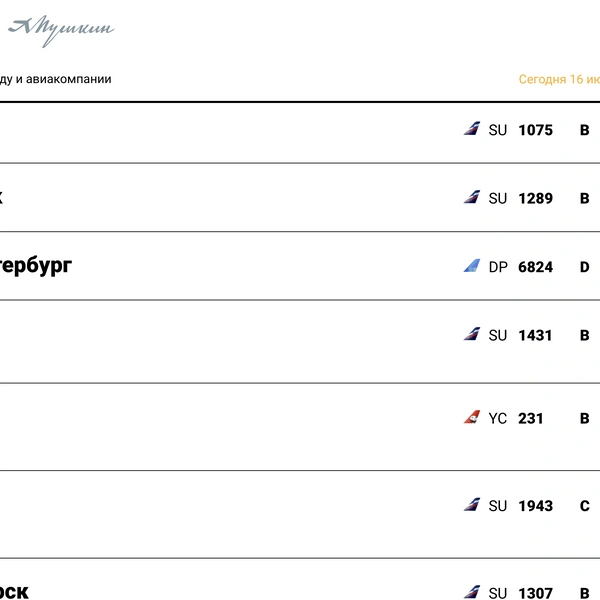This screenshot has height=600, width=600.
Task: Open flight number 1943 details
Action: tap(535, 506)
